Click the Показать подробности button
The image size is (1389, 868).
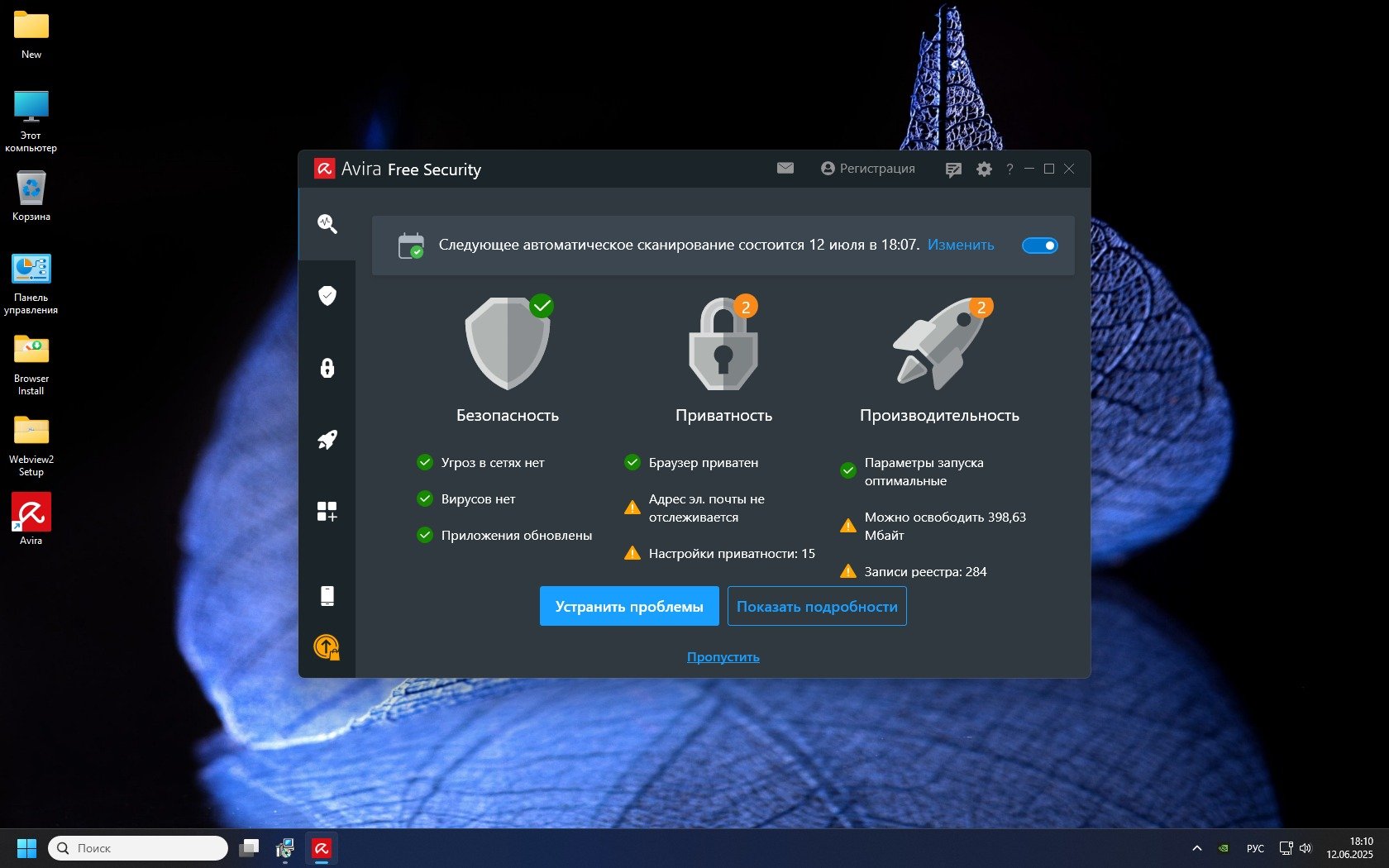pyautogui.click(x=816, y=606)
